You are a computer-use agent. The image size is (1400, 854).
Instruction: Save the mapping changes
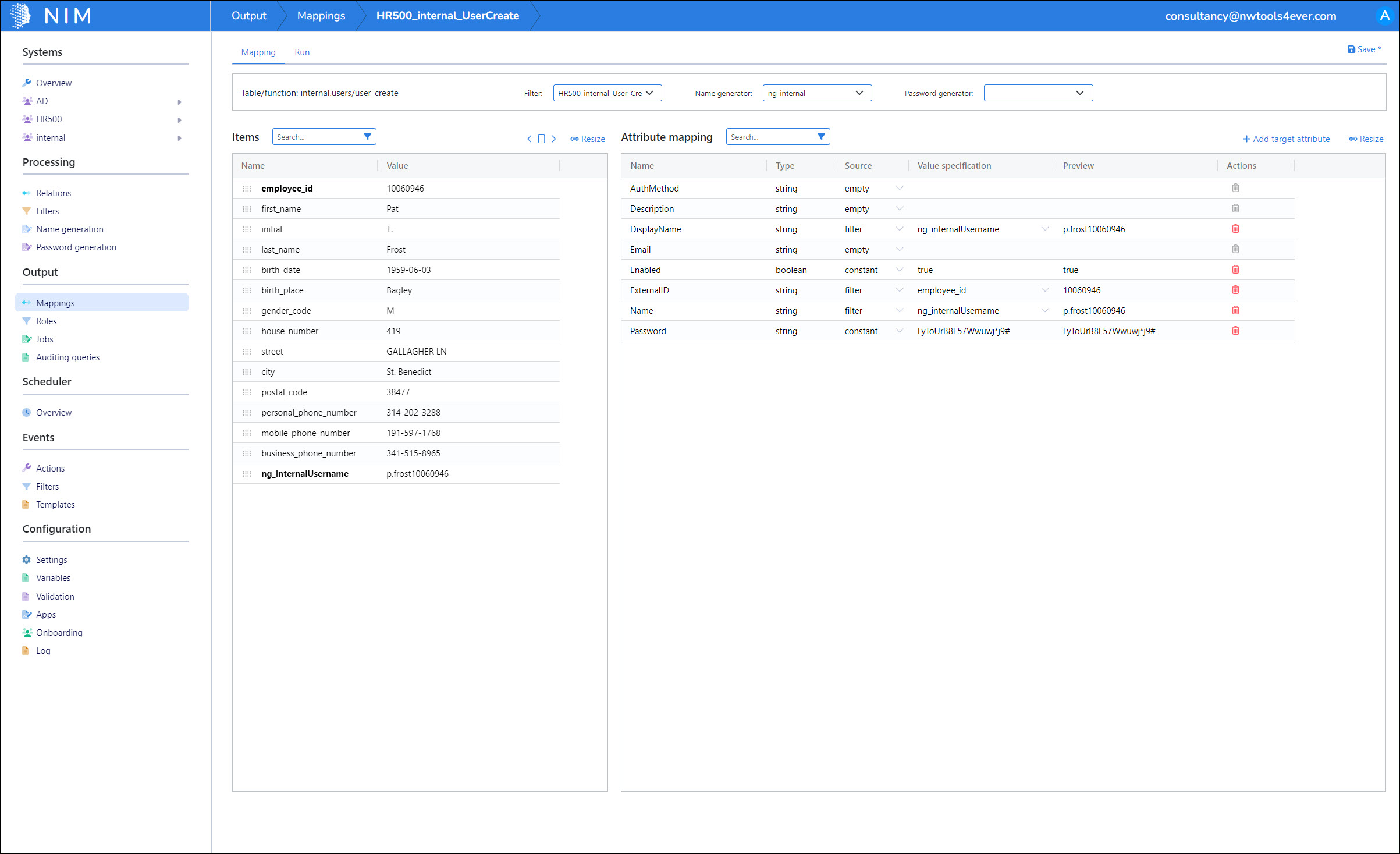(x=1364, y=49)
